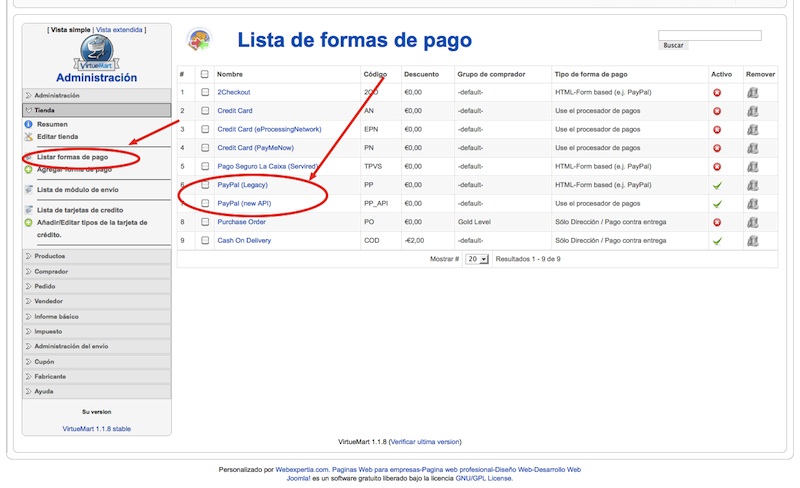Expand the Vendedor sidebar section
The image size is (800, 488).
click(x=96, y=301)
